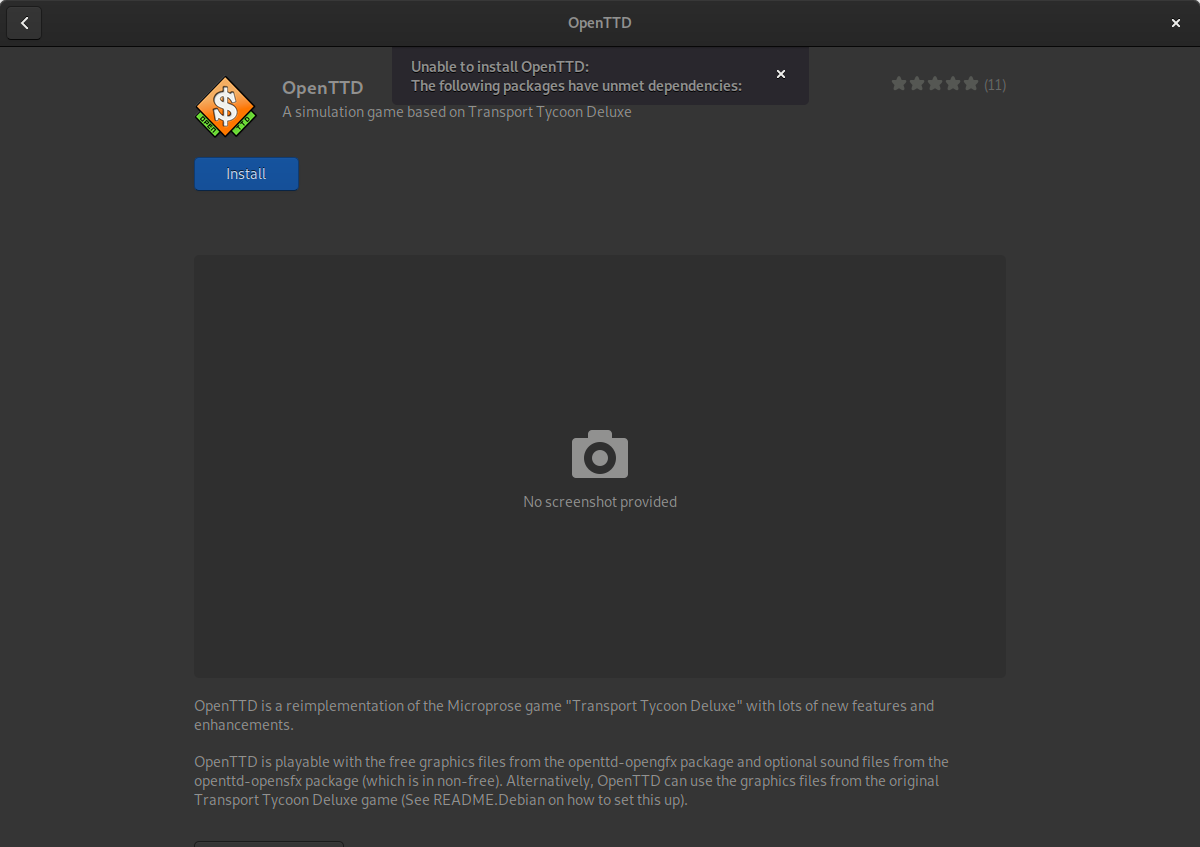This screenshot has height=847, width=1200.
Task: Click the "No screenshot provided" text
Action: click(x=600, y=502)
